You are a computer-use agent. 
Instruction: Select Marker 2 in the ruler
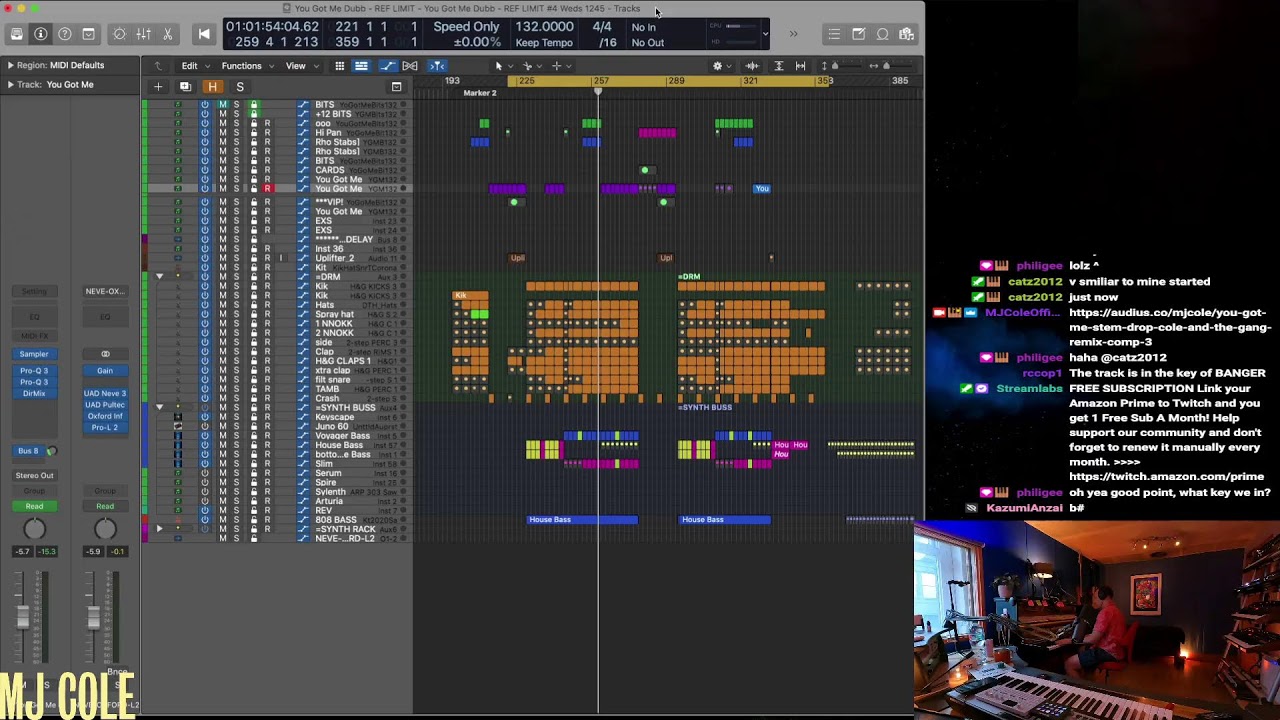click(480, 93)
